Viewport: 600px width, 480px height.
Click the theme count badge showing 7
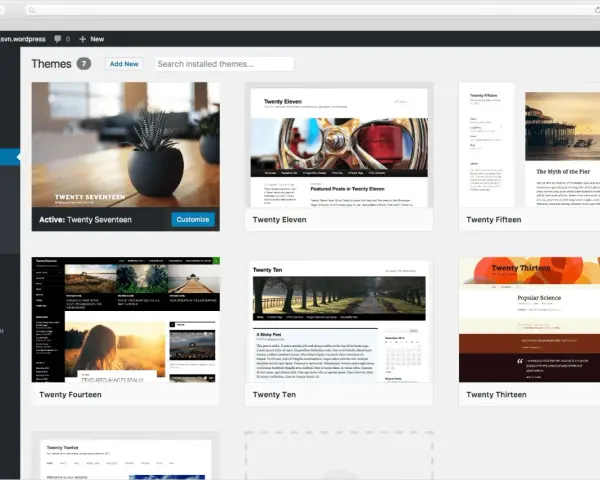point(84,64)
